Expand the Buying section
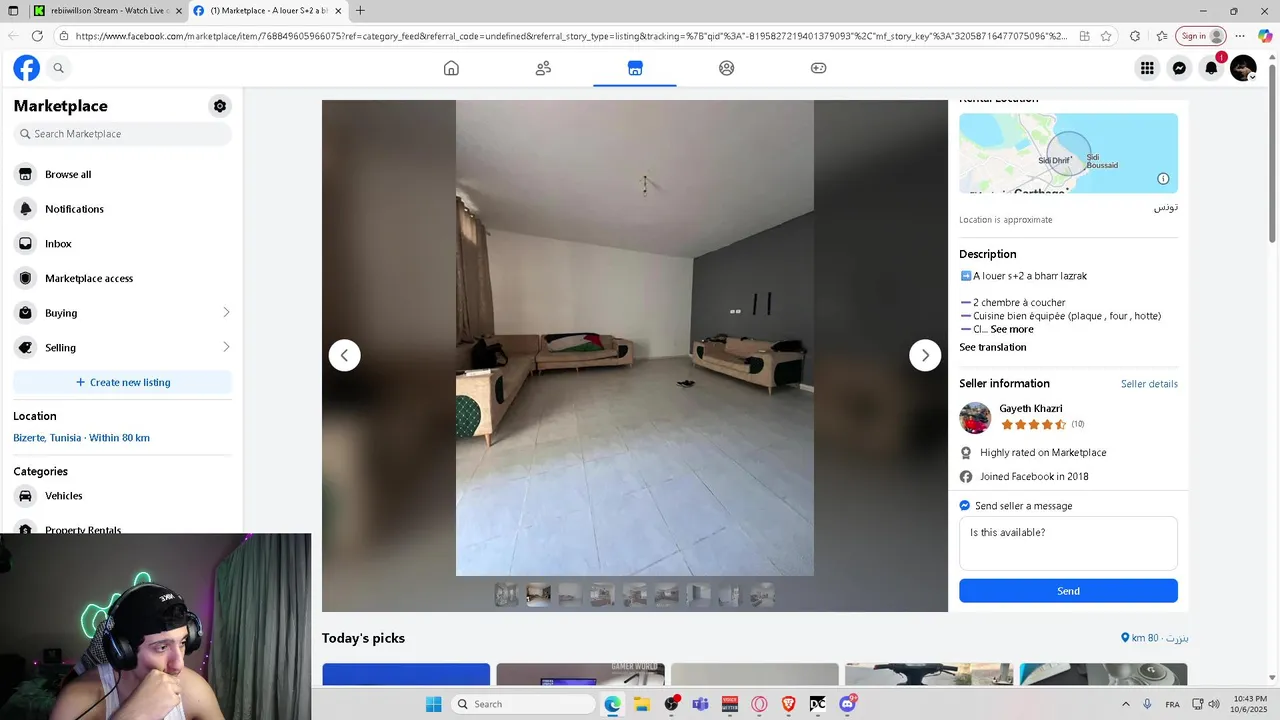Viewport: 1280px width, 720px height. click(x=122, y=313)
